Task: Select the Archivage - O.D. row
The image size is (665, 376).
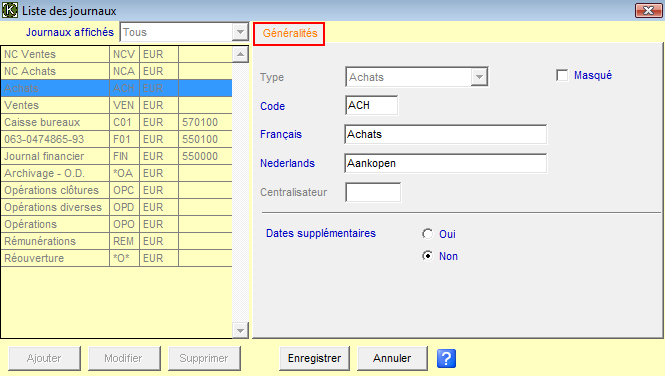Action: click(x=116, y=173)
